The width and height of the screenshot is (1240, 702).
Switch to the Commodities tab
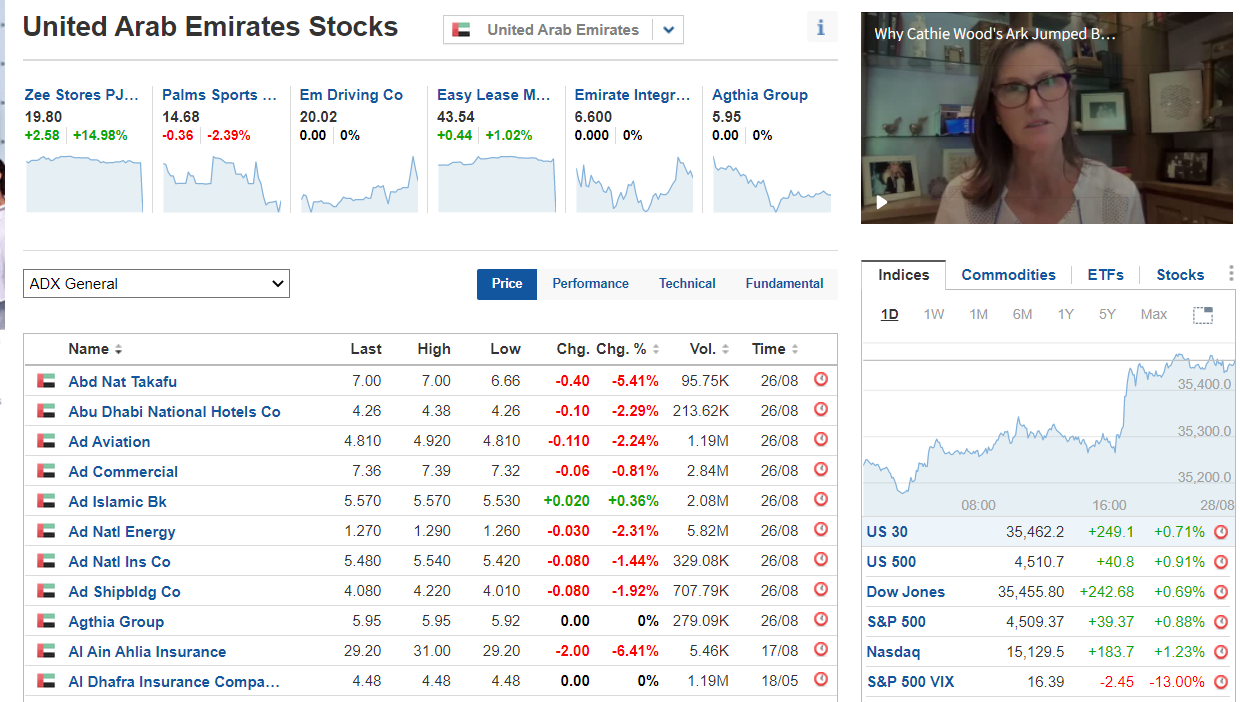pos(1008,275)
